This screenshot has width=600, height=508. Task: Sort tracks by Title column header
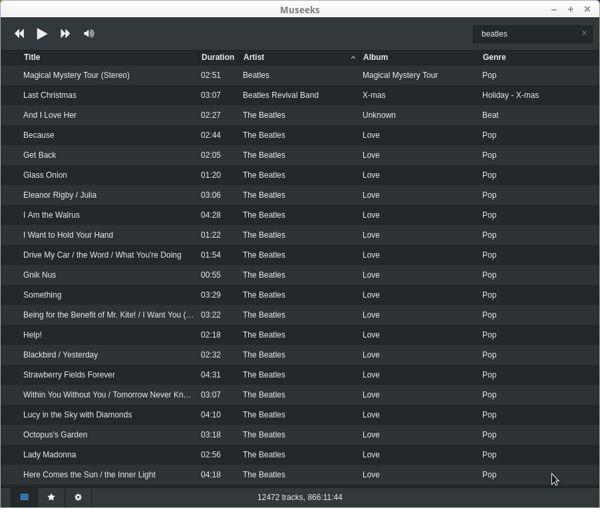(32, 57)
